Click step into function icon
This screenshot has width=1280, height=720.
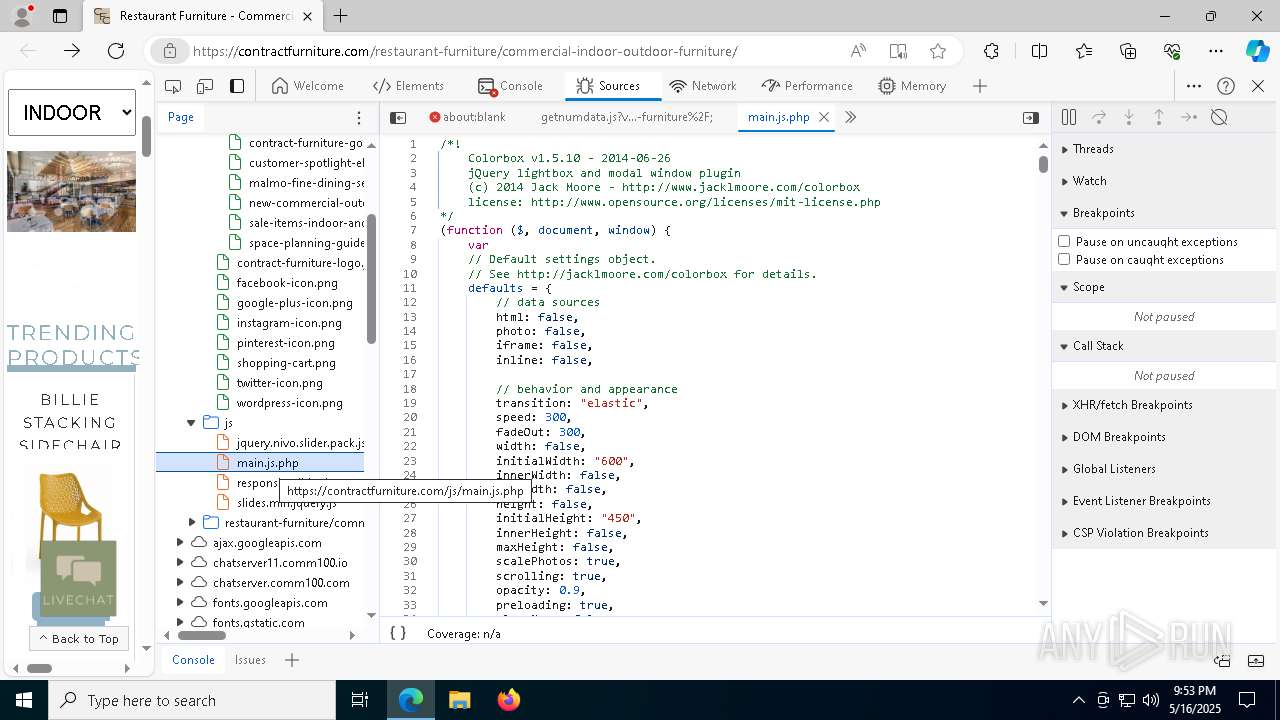pos(1129,117)
